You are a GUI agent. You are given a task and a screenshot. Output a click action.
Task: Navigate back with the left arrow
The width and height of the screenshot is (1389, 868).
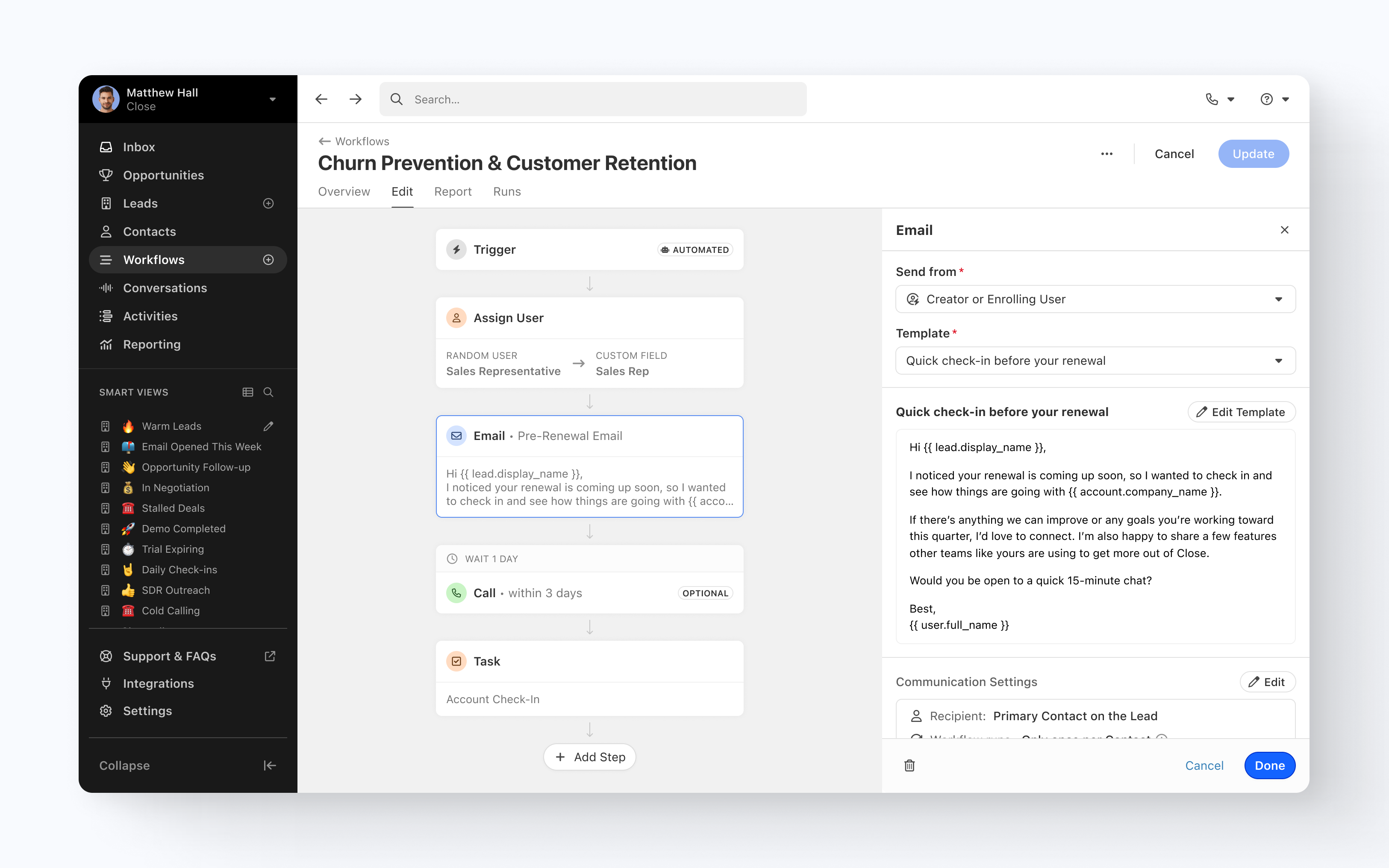(321, 99)
